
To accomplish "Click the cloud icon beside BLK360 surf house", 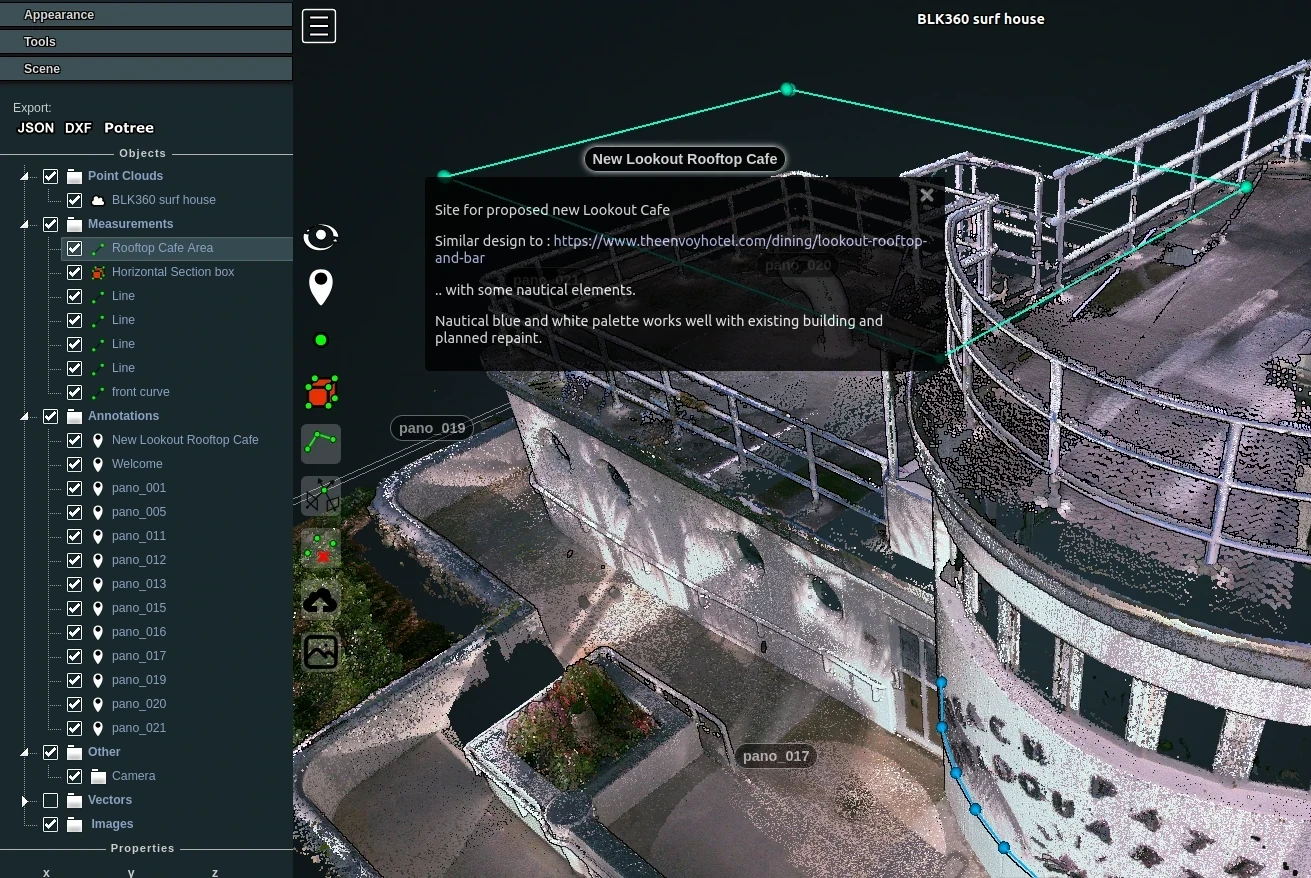I will click(98, 200).
